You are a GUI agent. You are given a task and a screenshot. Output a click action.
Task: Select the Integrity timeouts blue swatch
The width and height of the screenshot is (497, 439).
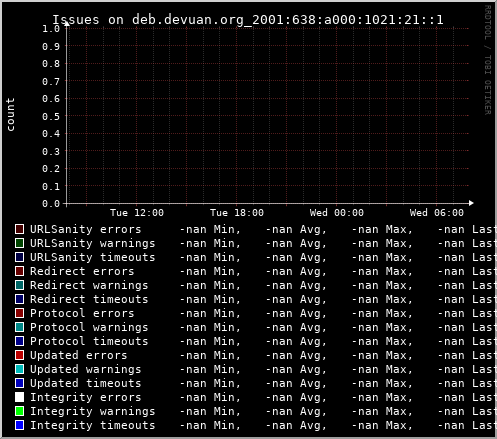[20, 425]
